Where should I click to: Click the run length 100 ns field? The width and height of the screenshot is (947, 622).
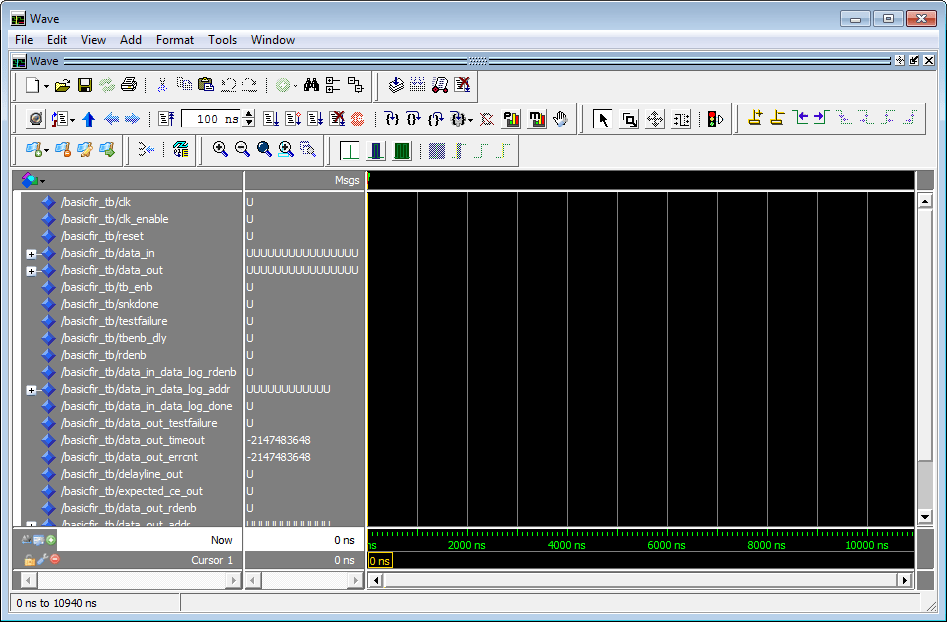(210, 119)
